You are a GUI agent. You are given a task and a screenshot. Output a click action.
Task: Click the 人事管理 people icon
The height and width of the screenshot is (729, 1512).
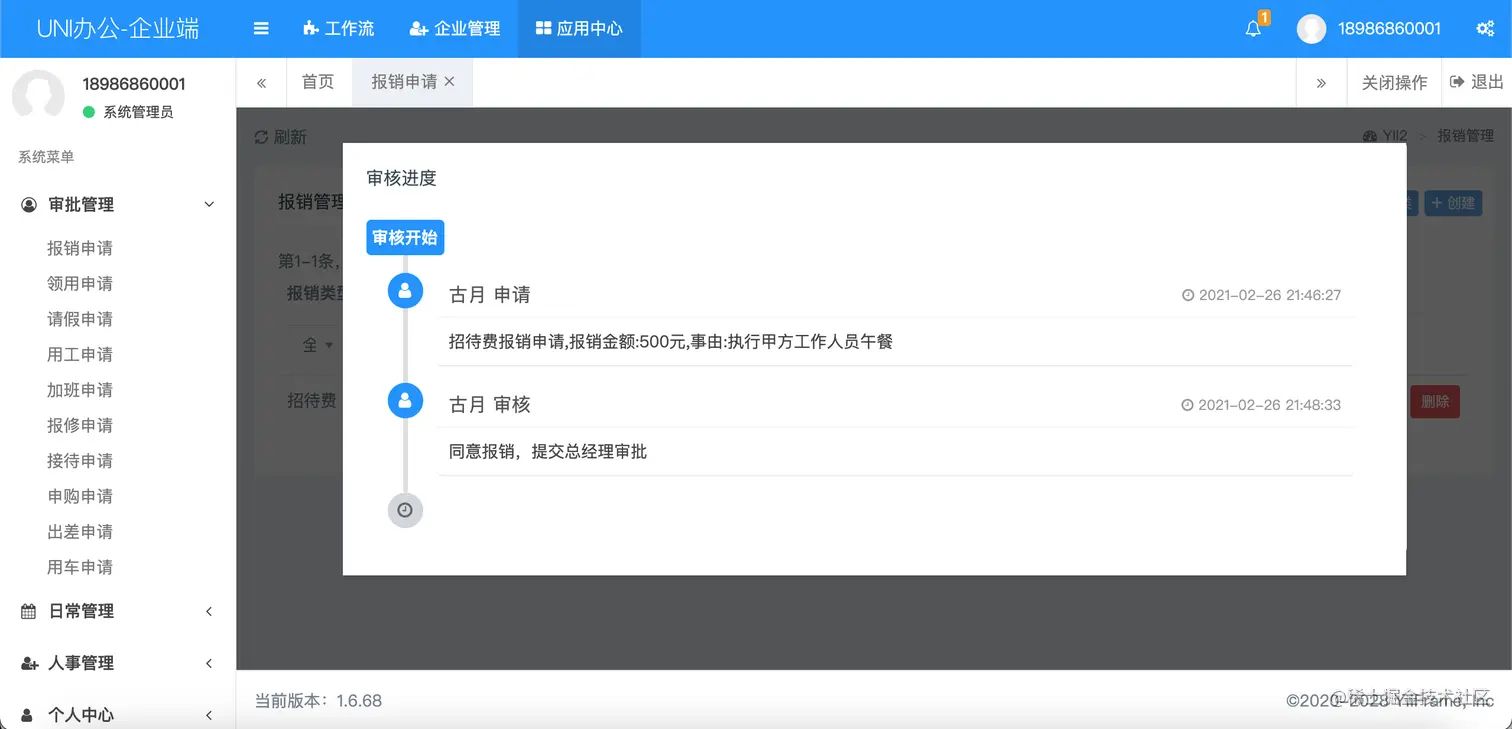coord(29,663)
